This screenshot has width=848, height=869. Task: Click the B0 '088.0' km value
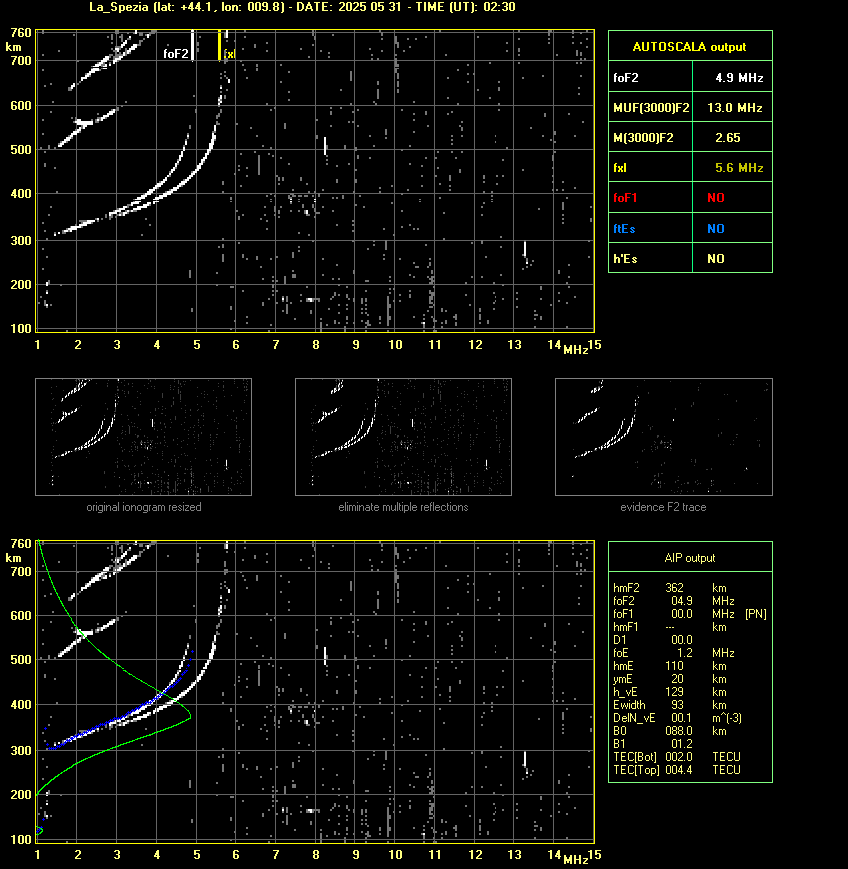[x=679, y=731]
